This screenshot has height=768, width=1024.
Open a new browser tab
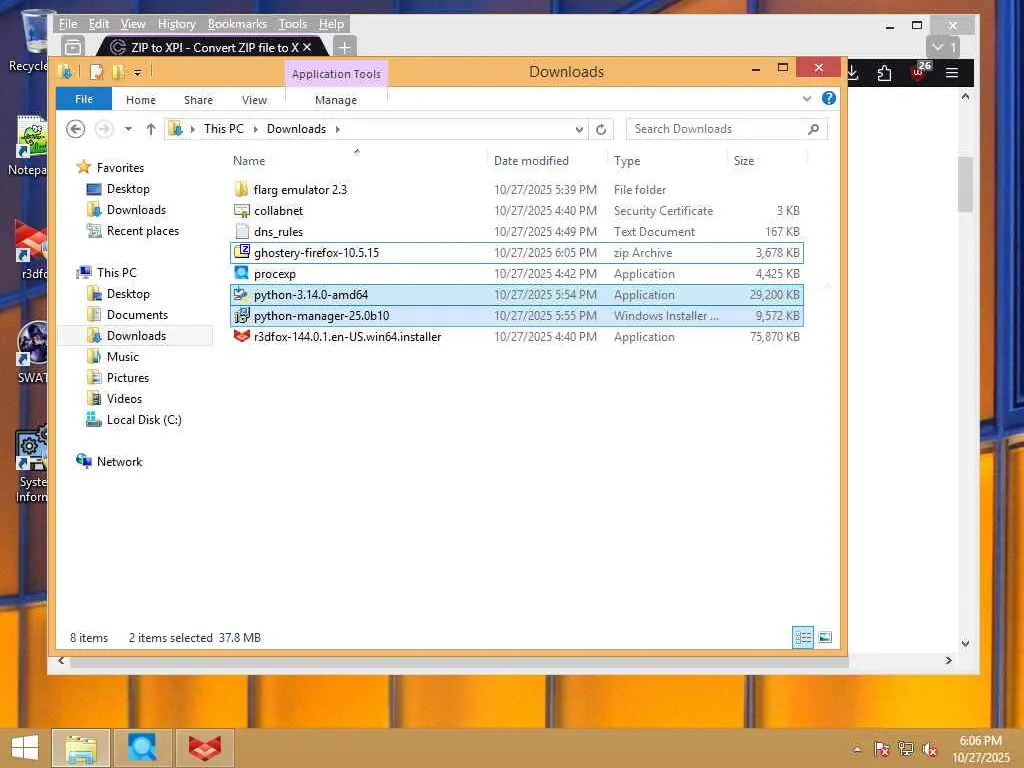(344, 47)
